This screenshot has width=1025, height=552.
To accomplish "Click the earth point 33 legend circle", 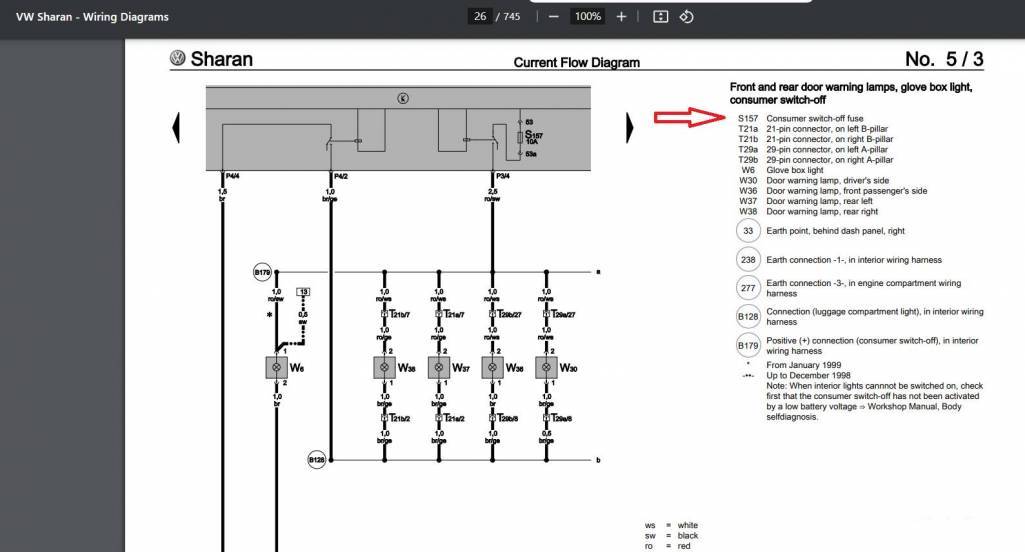I will tap(748, 231).
